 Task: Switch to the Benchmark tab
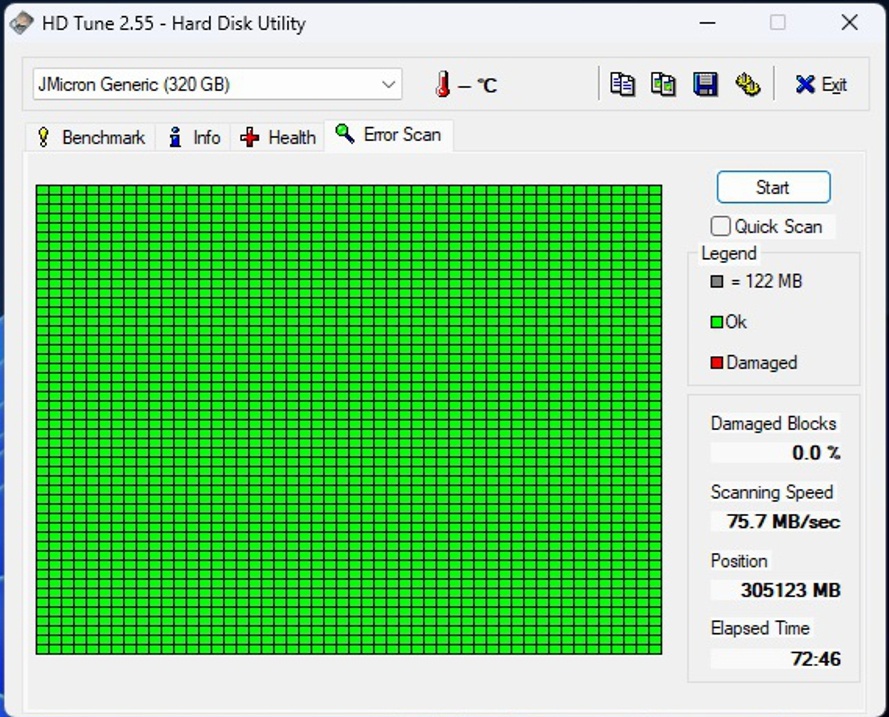point(90,137)
